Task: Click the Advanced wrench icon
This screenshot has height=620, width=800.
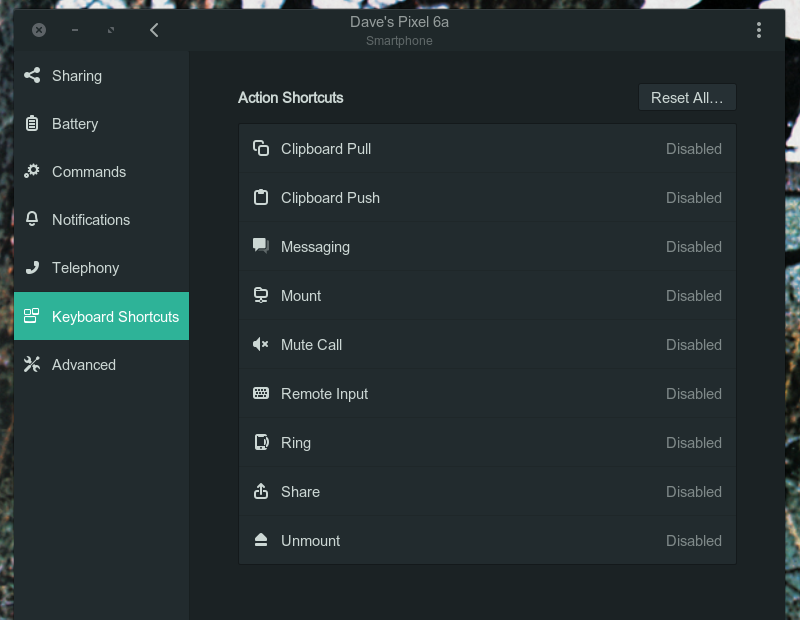Action: 31,364
